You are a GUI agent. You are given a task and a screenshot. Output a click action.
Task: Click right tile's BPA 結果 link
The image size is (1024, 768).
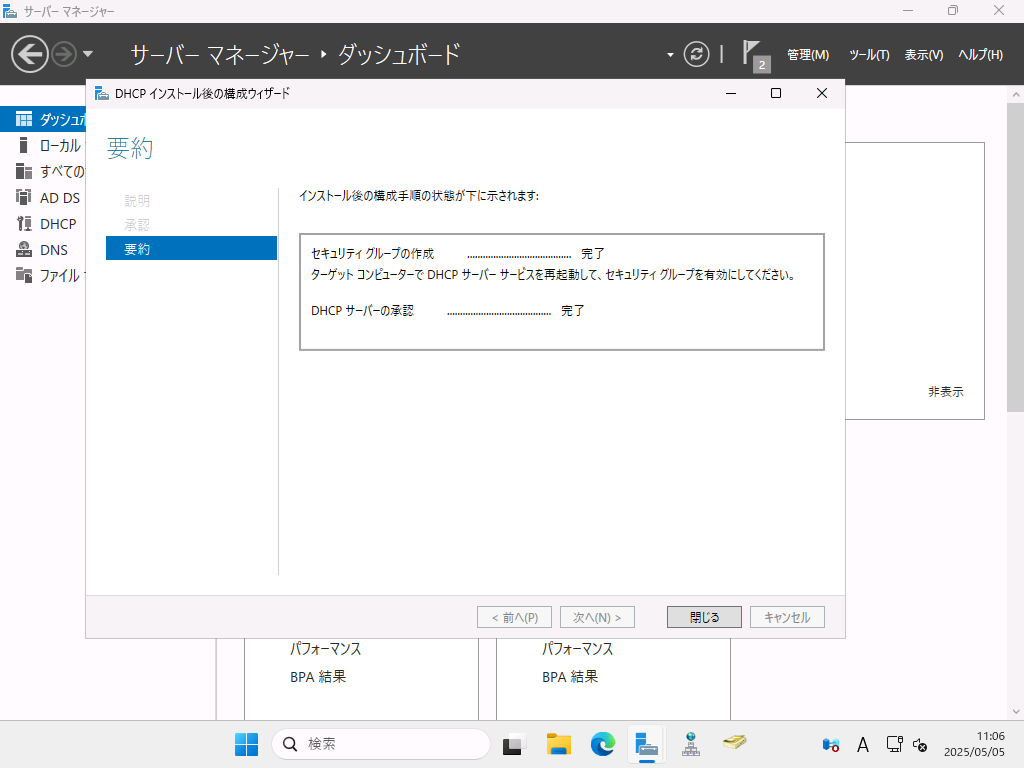tap(570, 677)
